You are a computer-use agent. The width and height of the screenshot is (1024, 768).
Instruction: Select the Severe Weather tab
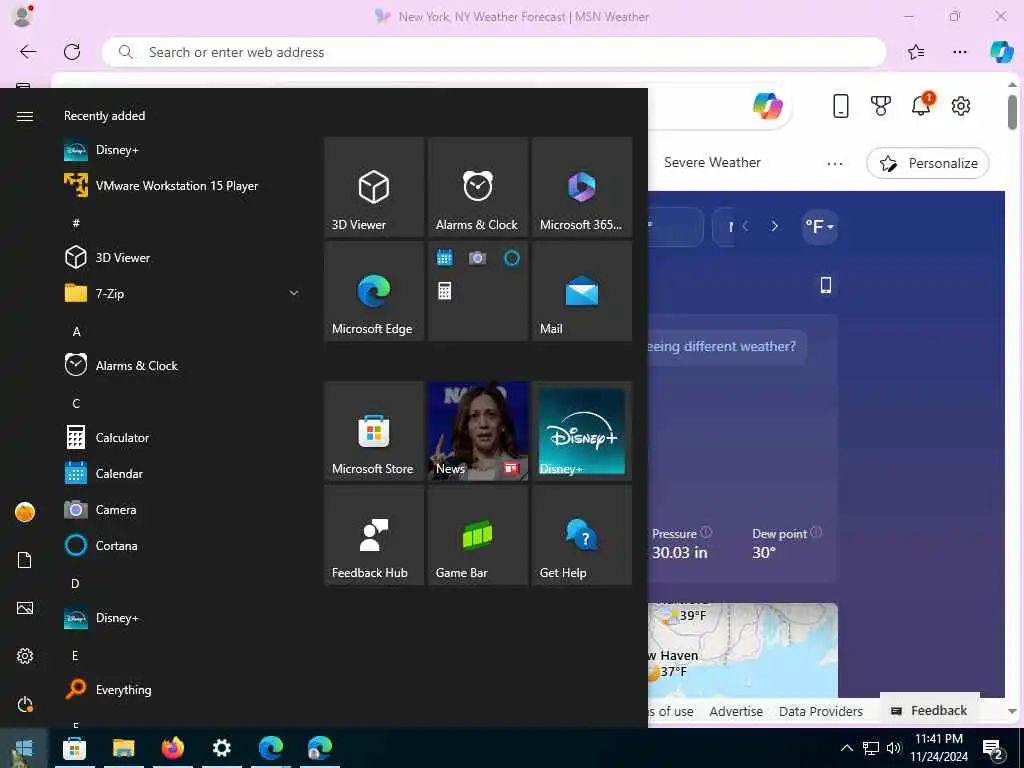(x=712, y=163)
